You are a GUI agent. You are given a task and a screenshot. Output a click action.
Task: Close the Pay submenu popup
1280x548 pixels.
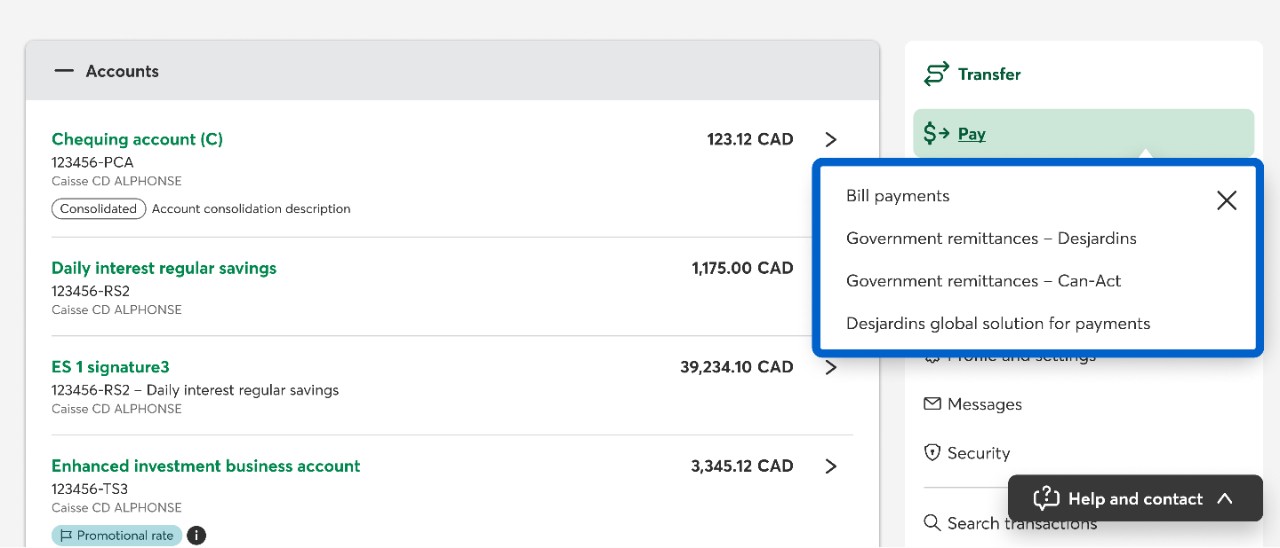tap(1226, 200)
